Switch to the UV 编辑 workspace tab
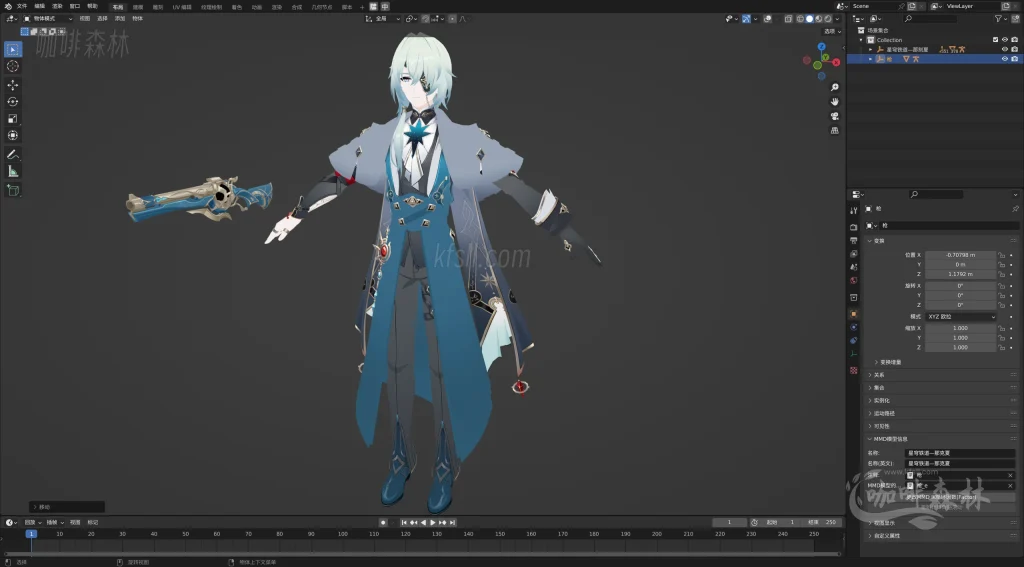This screenshot has width=1024, height=567. pos(182,7)
